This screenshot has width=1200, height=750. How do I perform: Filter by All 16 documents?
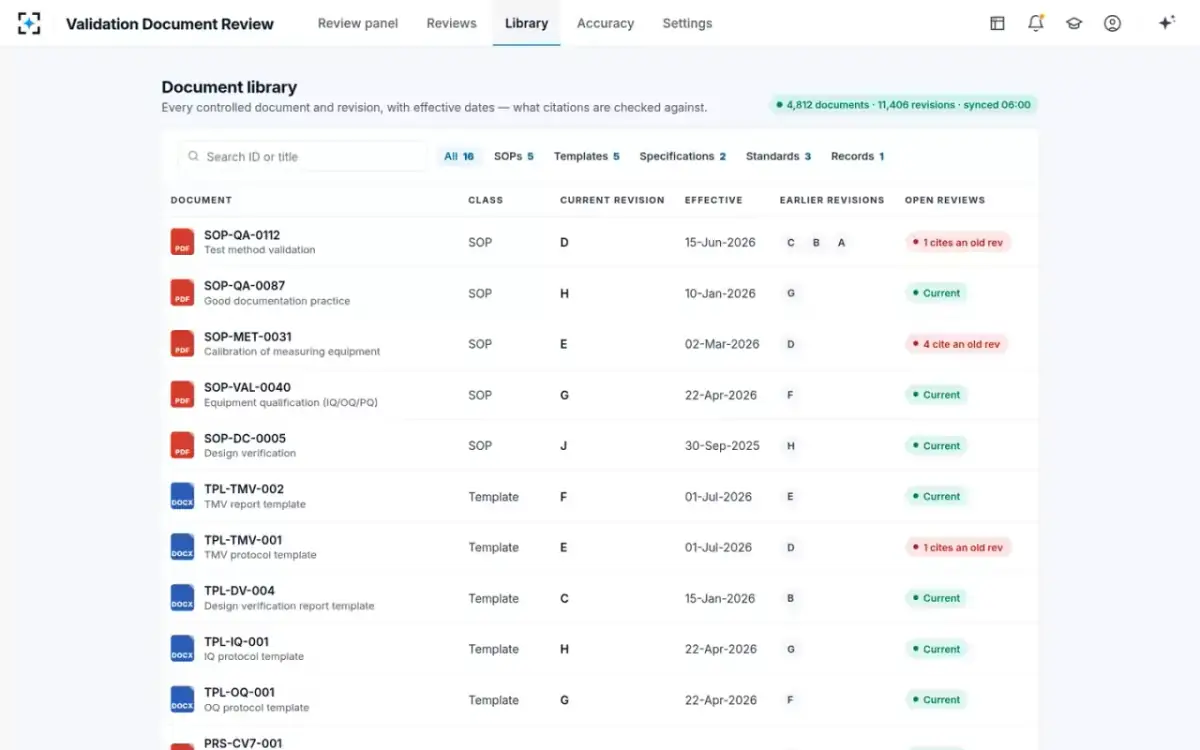click(x=459, y=156)
